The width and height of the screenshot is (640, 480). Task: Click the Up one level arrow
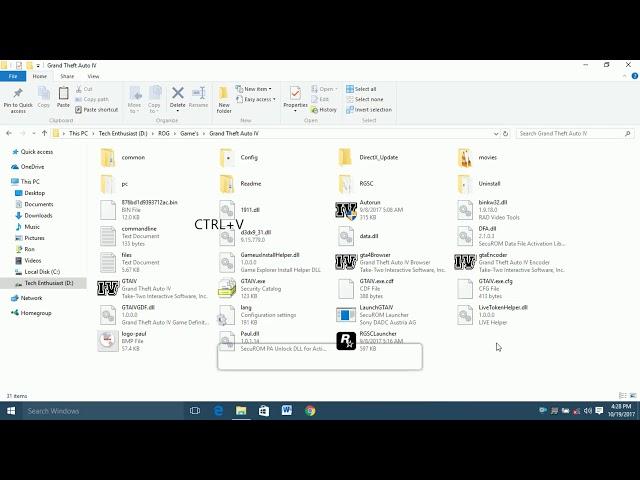pyautogui.click(x=44, y=133)
